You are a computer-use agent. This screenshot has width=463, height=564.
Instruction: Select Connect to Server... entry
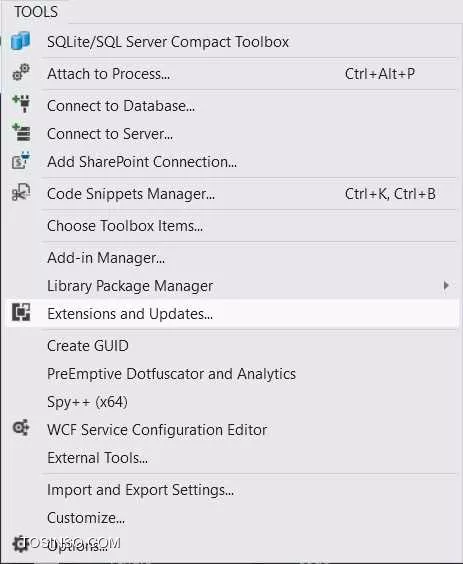pyautogui.click(x=110, y=134)
